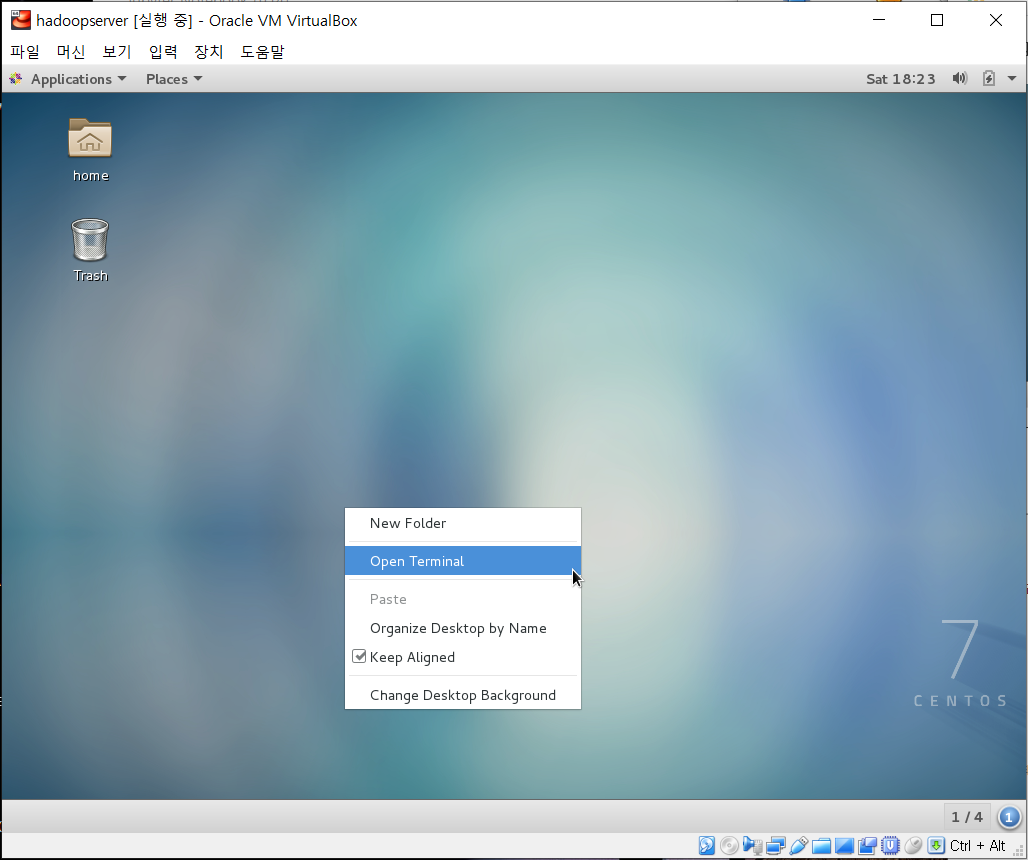Click the Ctrl + Alt host key label
Screen dimensions: 1028x860
978,846
